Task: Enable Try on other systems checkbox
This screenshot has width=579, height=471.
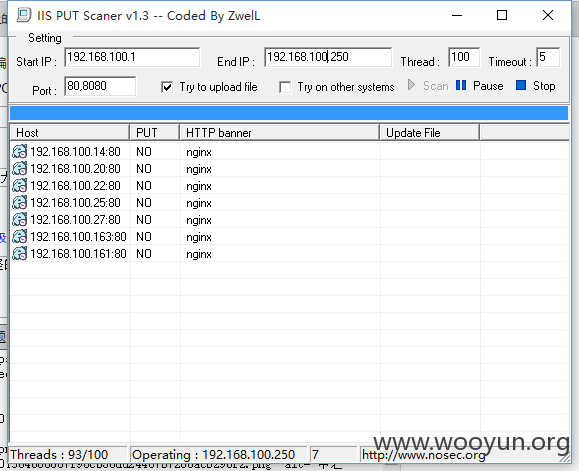Action: pos(285,87)
